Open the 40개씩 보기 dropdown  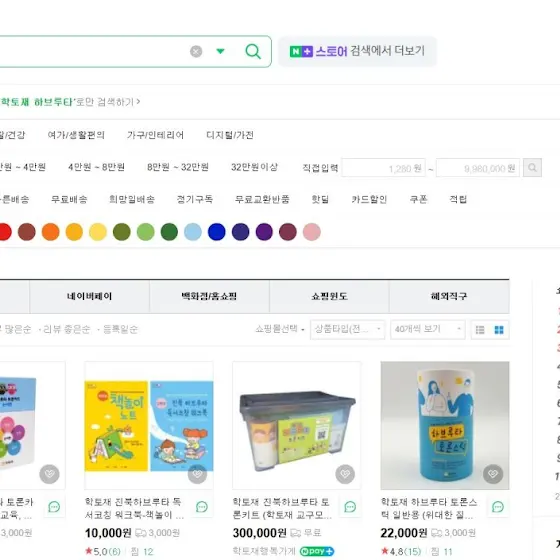428,329
